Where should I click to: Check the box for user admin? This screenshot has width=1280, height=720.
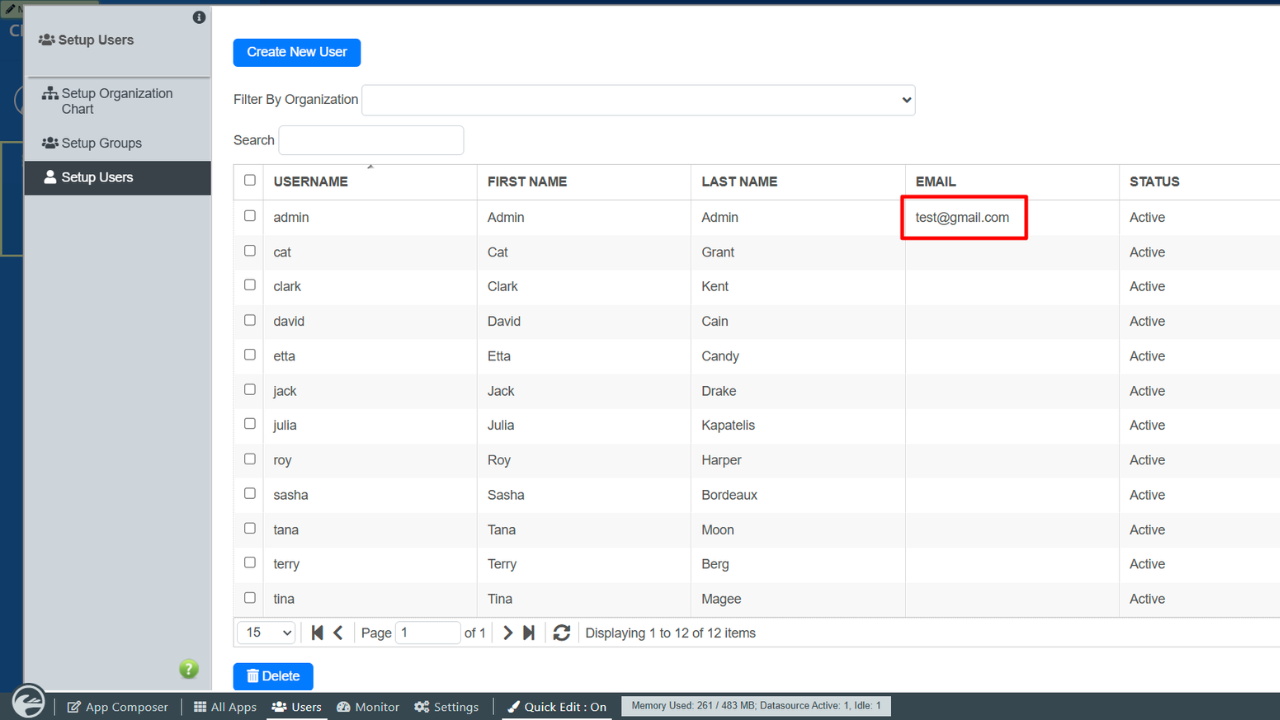pyautogui.click(x=250, y=216)
